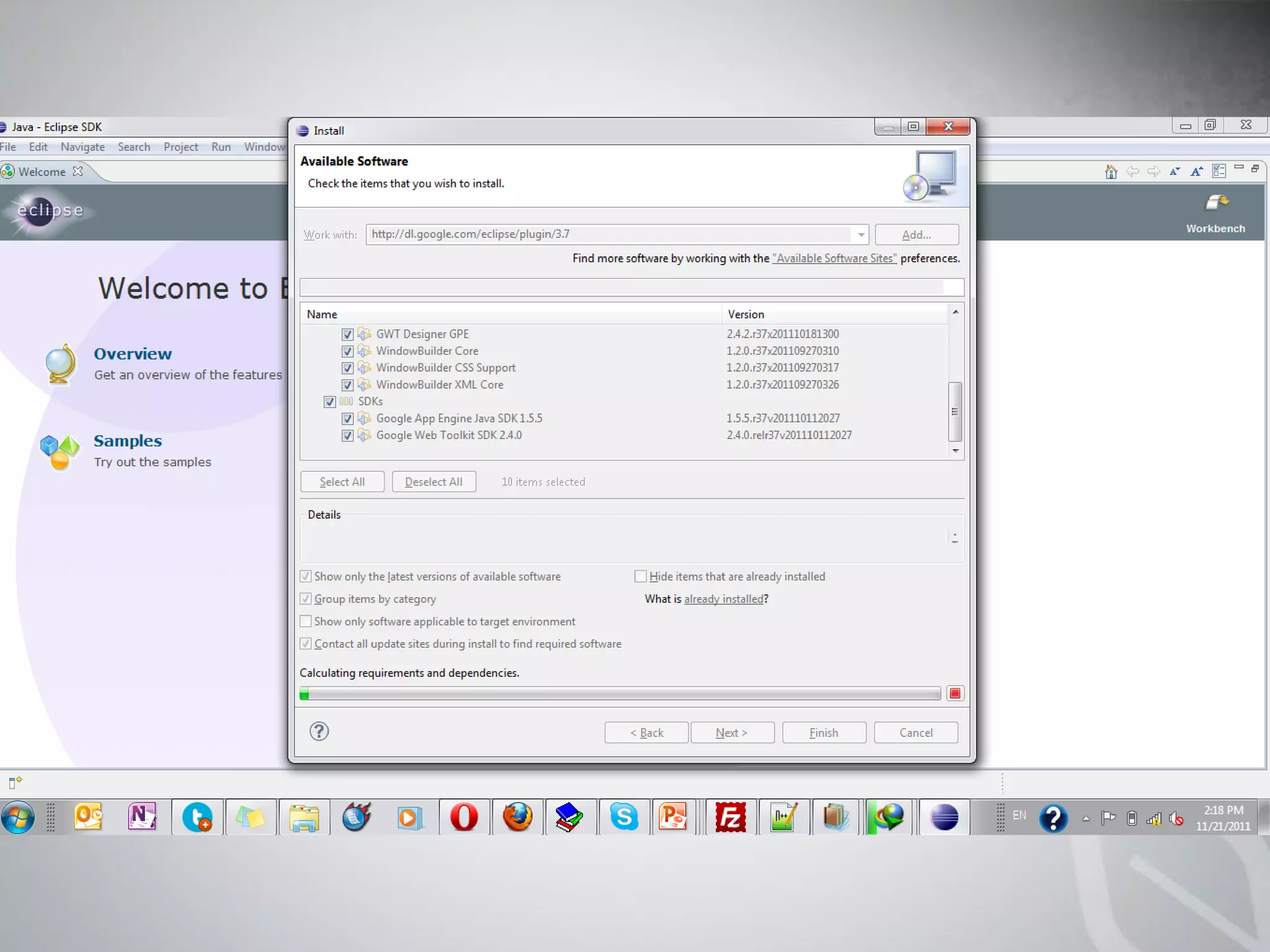Click the Home icon in Welcome toolbar
1270x952 pixels.
(x=1111, y=172)
